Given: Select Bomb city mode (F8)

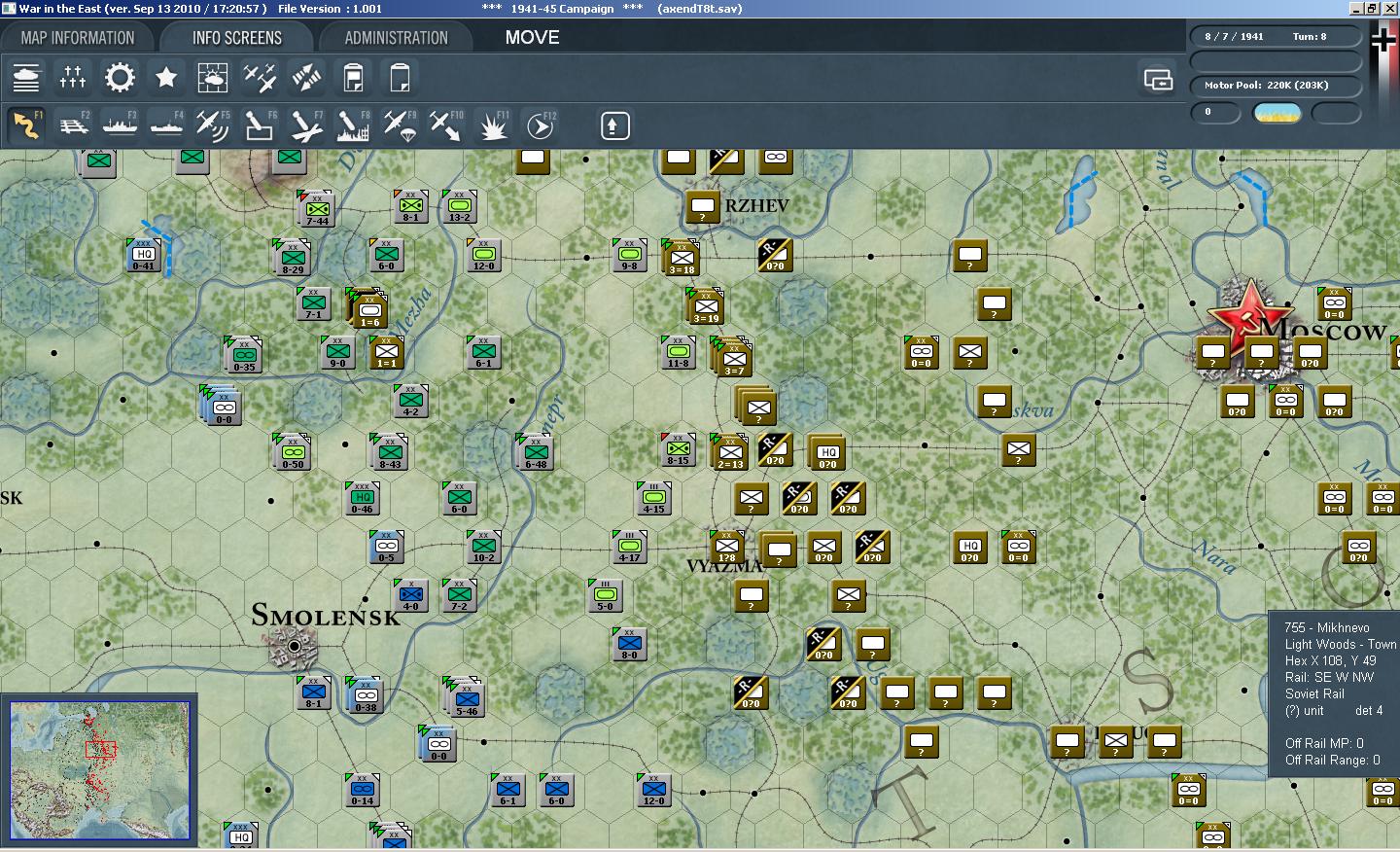Looking at the screenshot, I should (x=353, y=125).
